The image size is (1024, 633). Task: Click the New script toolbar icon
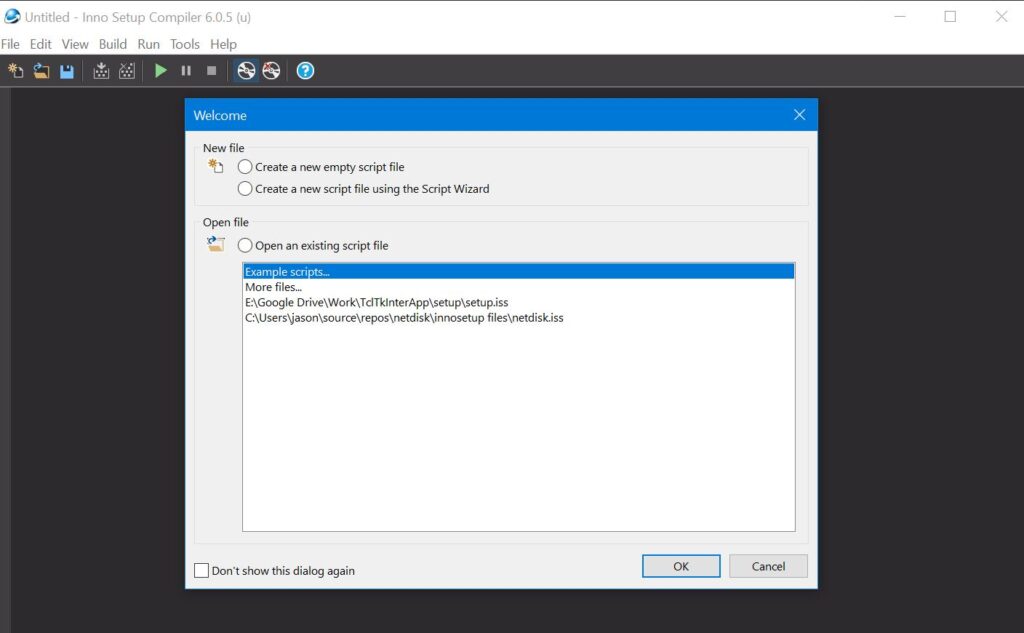pyautogui.click(x=16, y=71)
